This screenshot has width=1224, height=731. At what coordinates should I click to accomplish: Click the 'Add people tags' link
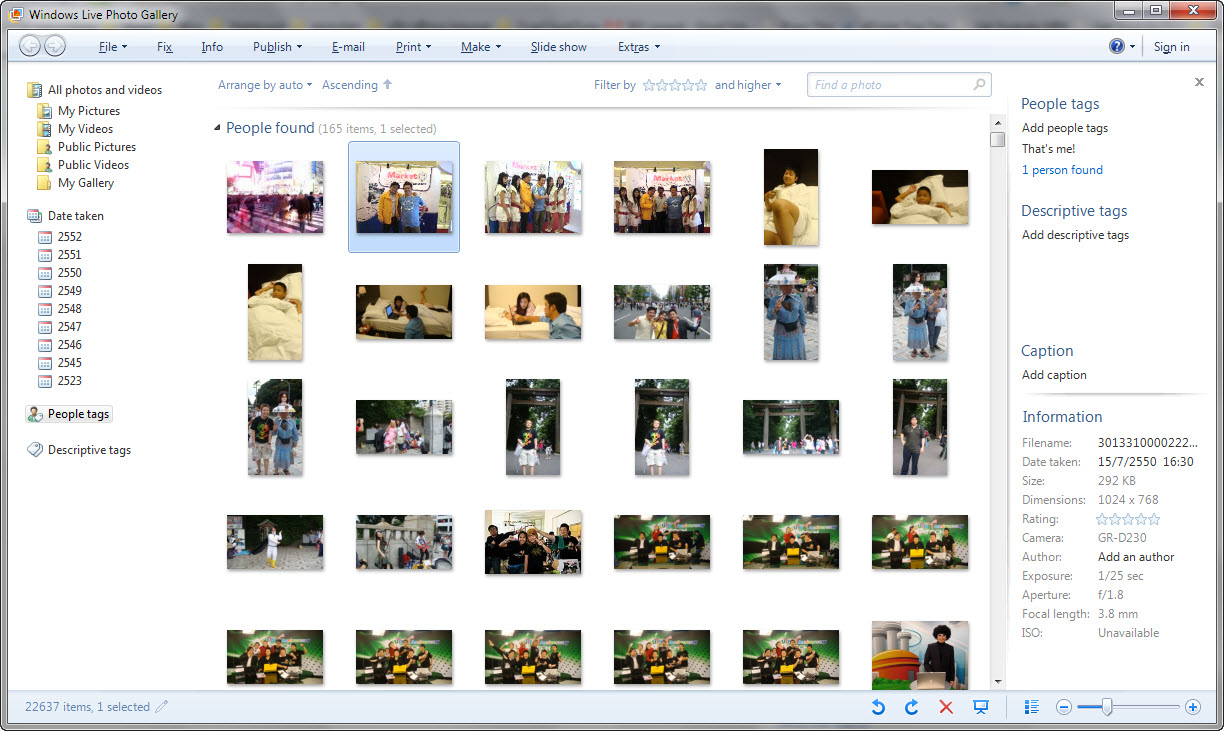pos(1064,128)
